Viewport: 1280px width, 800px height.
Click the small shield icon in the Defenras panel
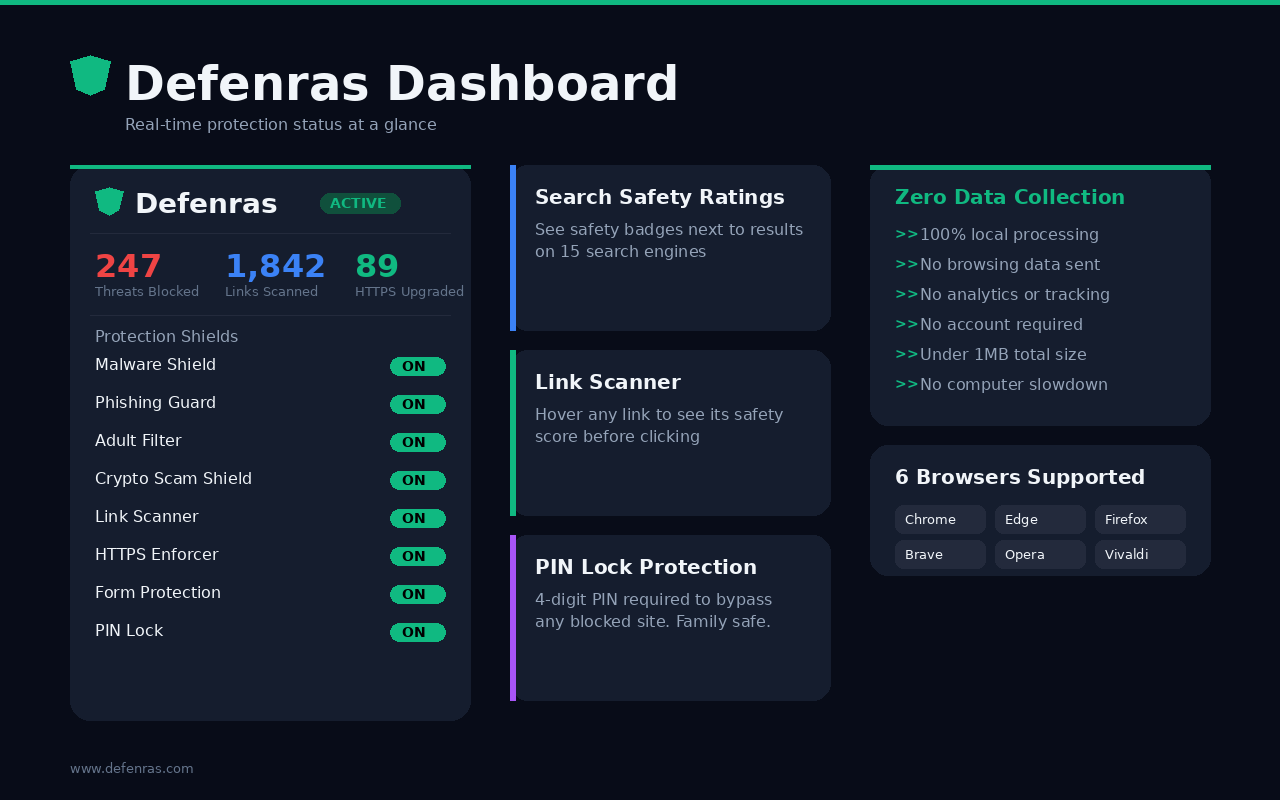[109, 202]
